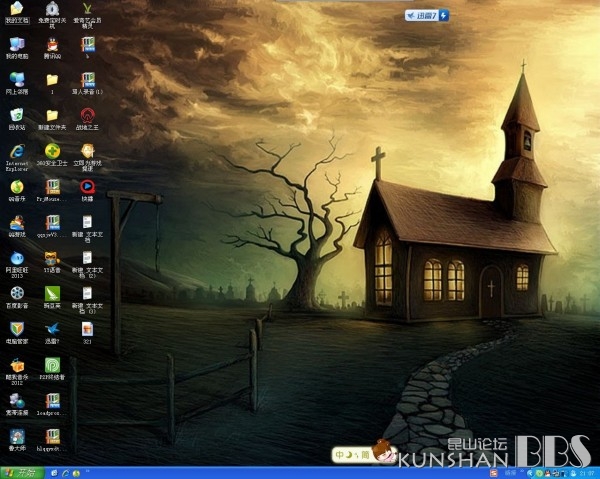
Task: Open the green Y icon at the top of the desktop
Action: 87,15
